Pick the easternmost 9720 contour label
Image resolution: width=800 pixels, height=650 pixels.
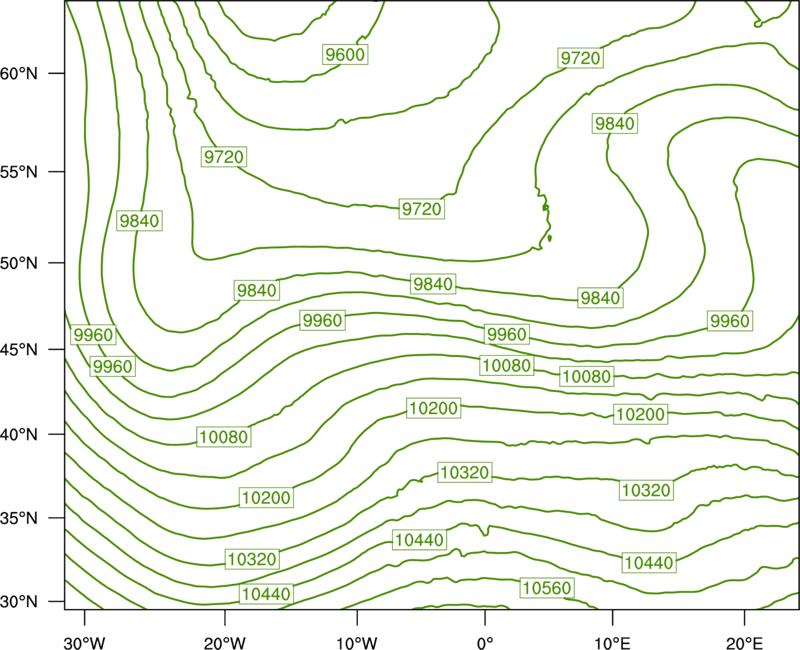(x=580, y=58)
